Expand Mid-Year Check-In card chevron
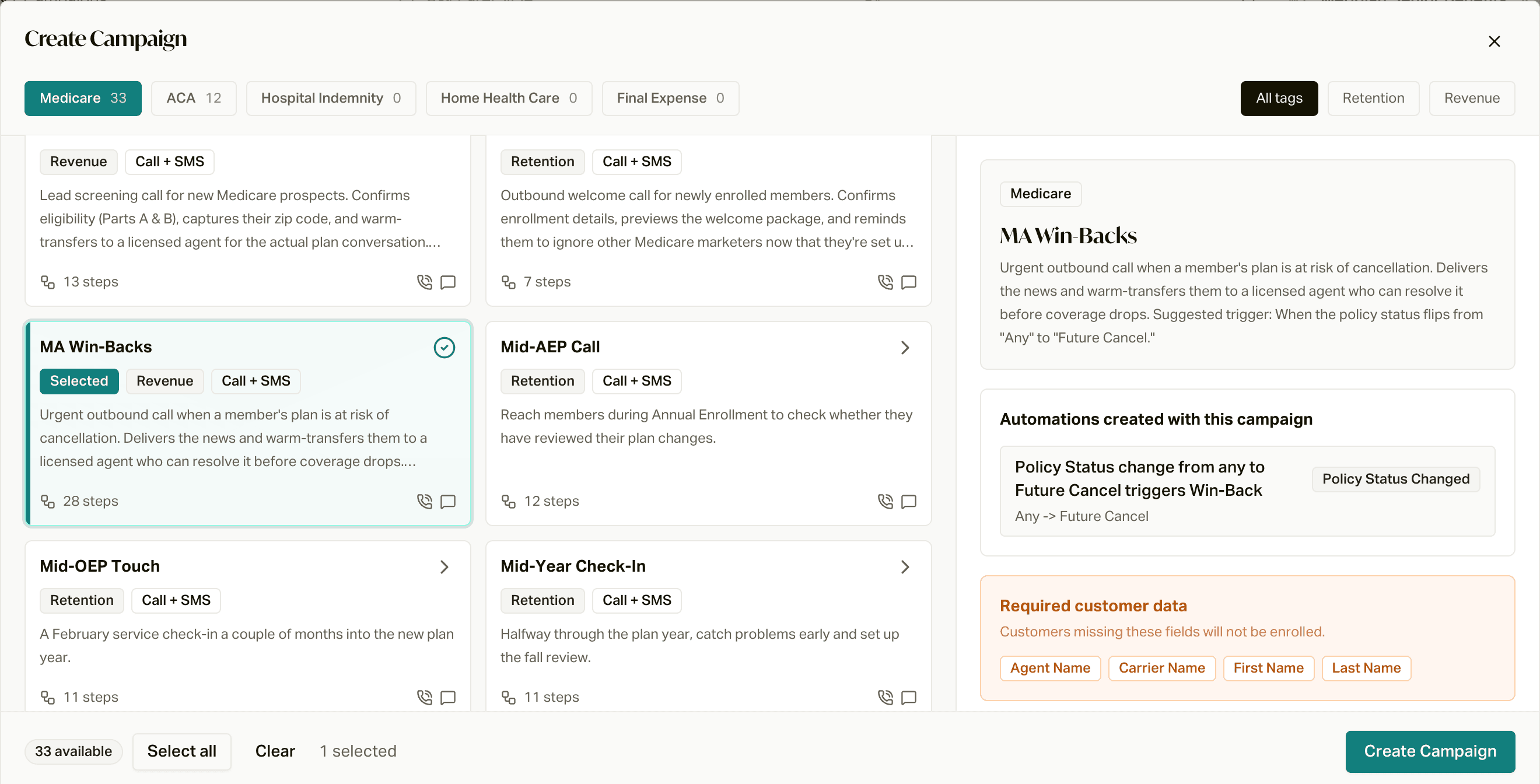 pos(905,567)
